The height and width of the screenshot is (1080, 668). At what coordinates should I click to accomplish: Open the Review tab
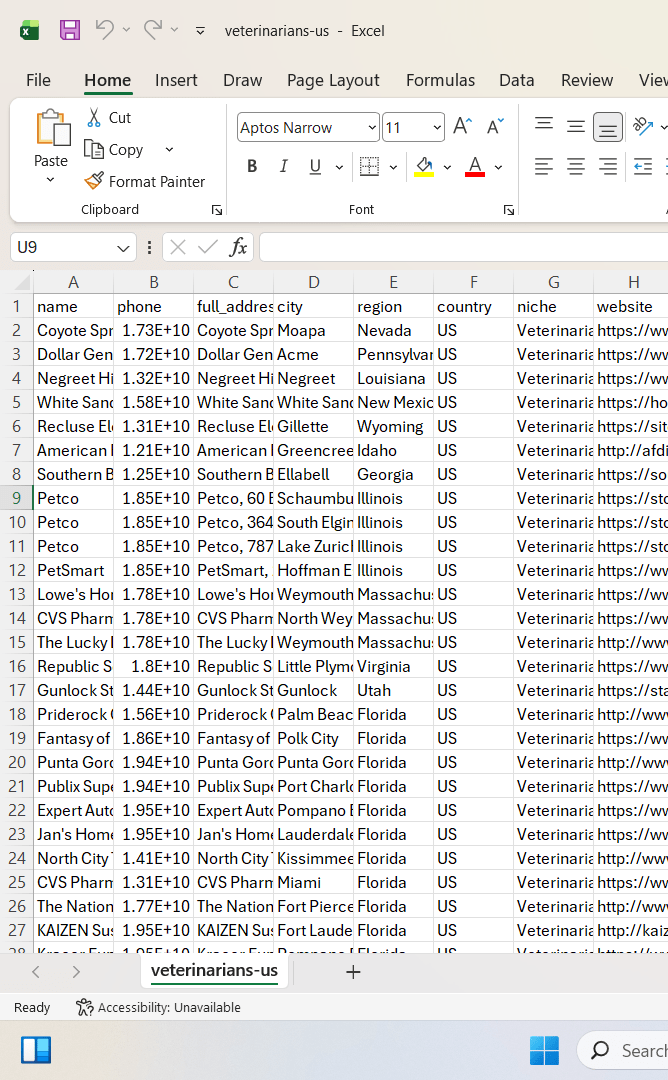coord(587,80)
